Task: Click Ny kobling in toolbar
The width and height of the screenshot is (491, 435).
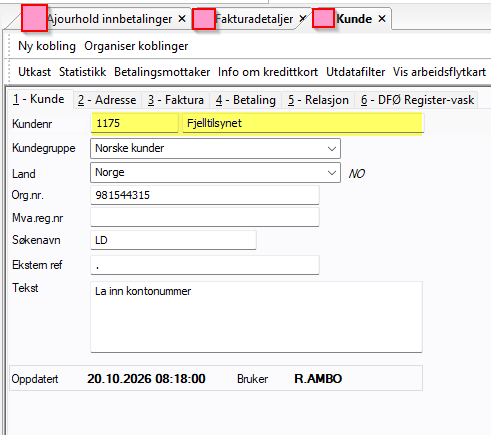Action: point(47,46)
